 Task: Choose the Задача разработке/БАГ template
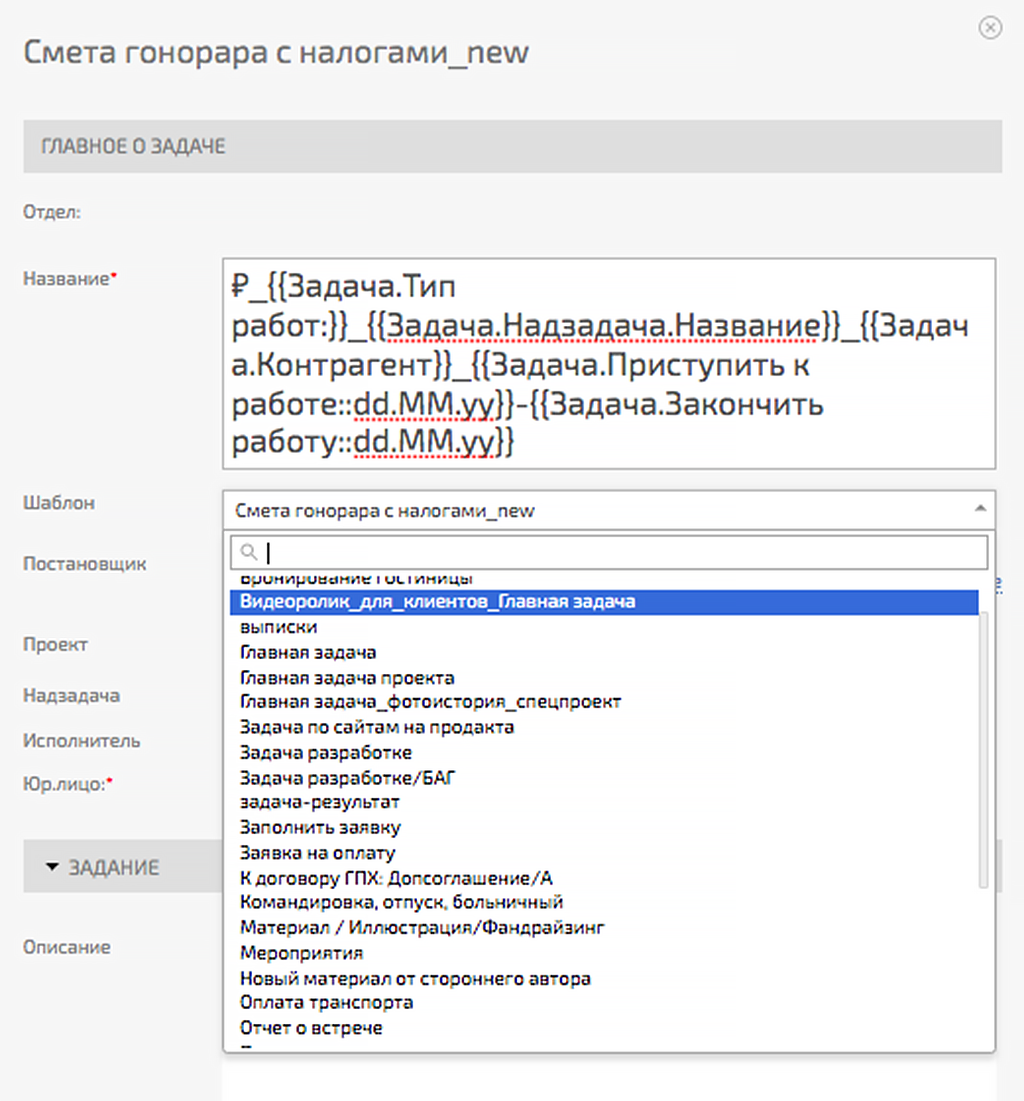click(x=355, y=777)
